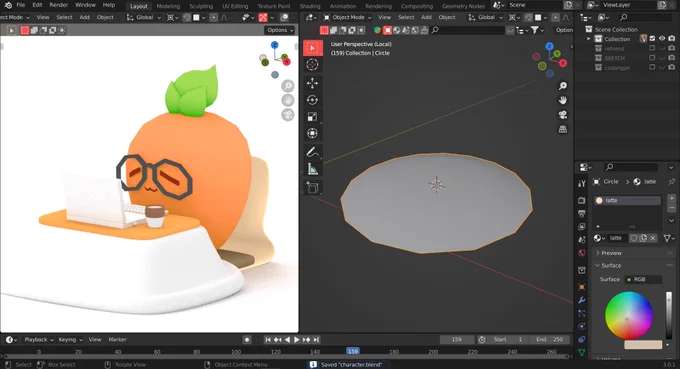Collapse the Surface panel
Viewport: 680px width, 369px height.
pos(611,265)
